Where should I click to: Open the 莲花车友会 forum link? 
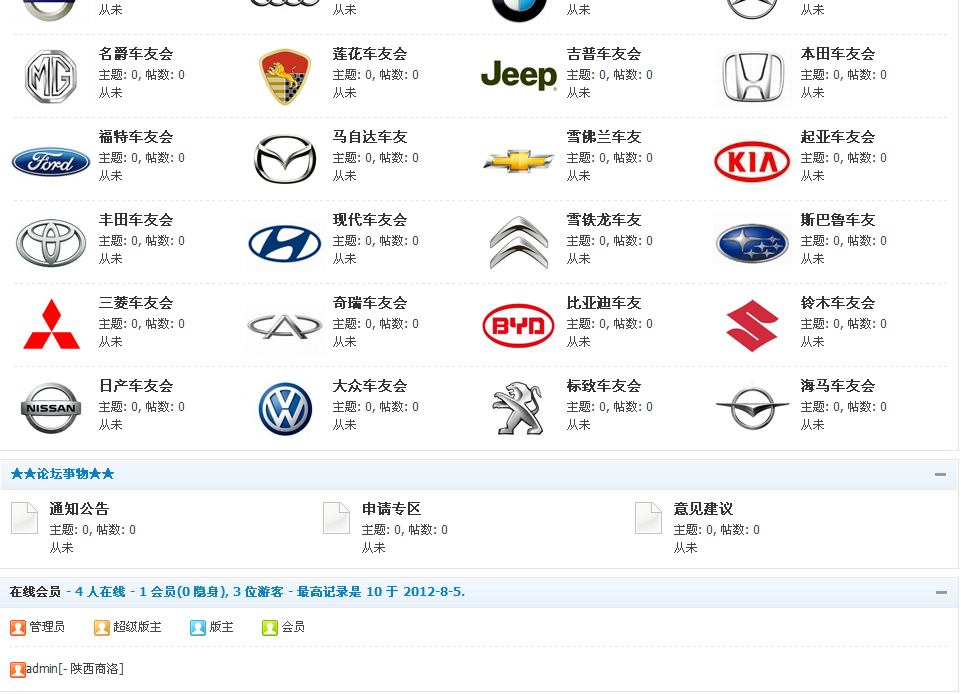(370, 54)
